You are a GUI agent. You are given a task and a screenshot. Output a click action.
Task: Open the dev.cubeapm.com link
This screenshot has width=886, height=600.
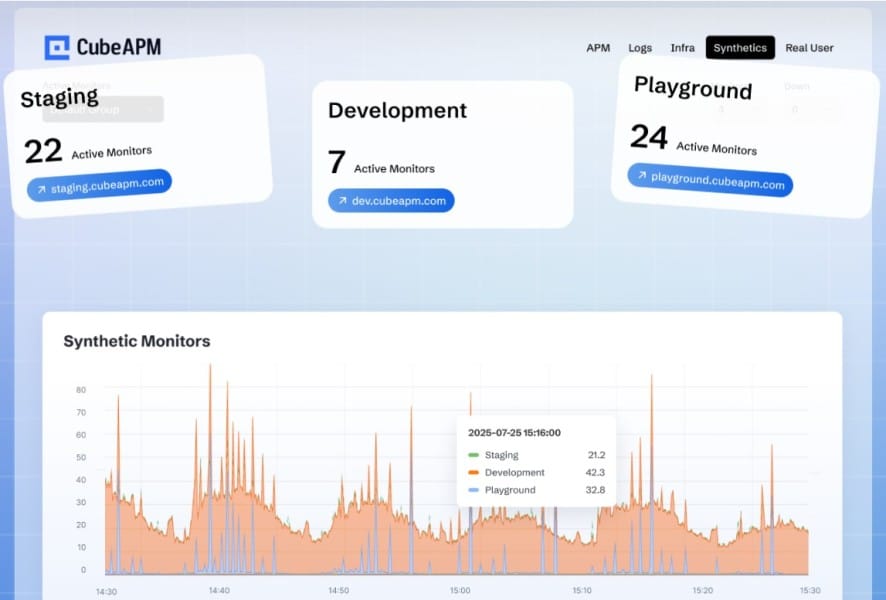[390, 200]
